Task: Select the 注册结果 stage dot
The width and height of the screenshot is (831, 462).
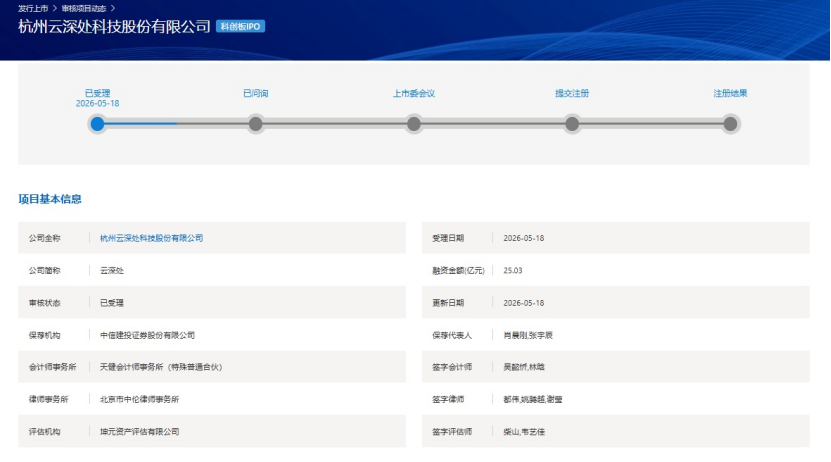Action: tap(730, 124)
